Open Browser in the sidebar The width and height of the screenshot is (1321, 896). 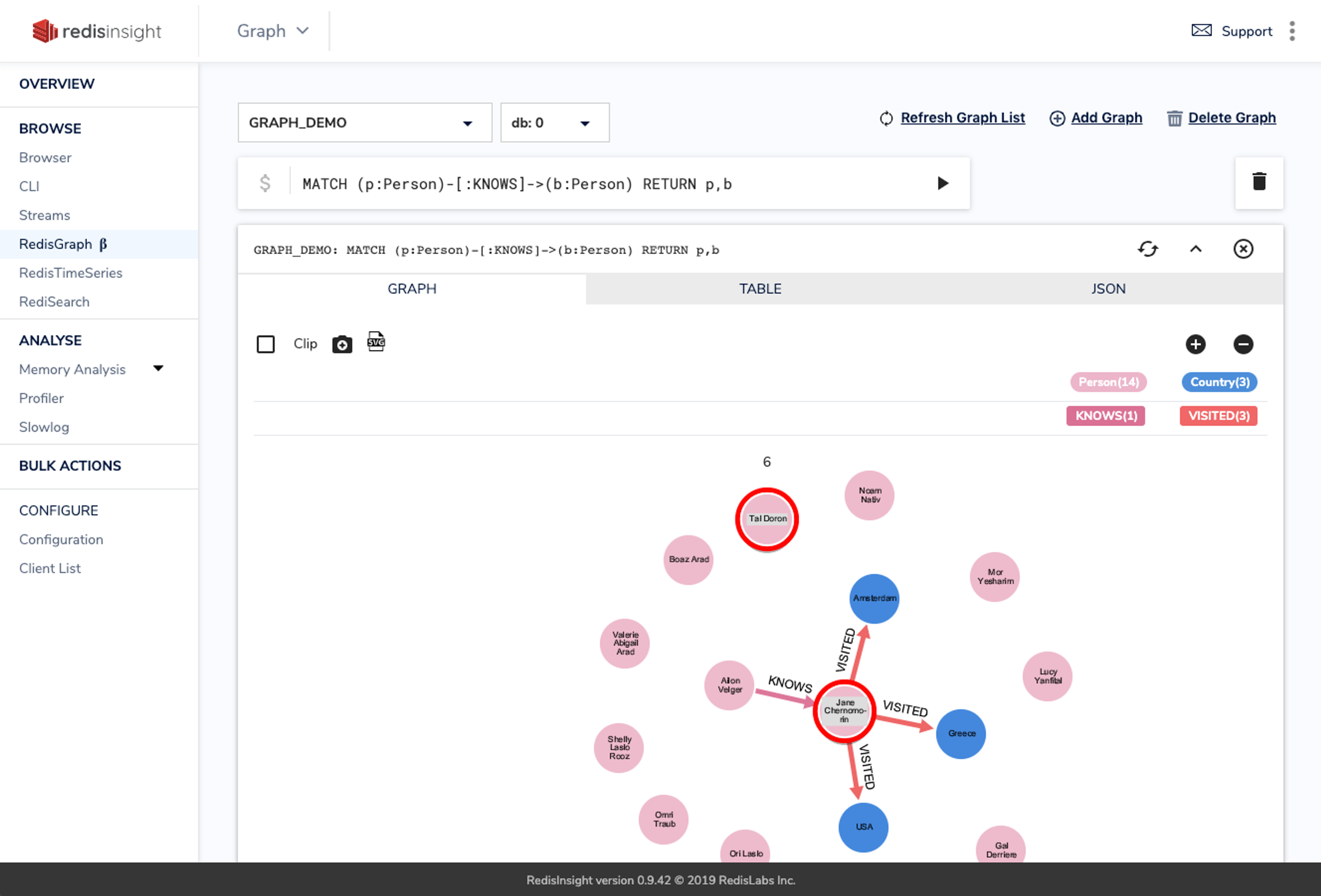[45, 158]
